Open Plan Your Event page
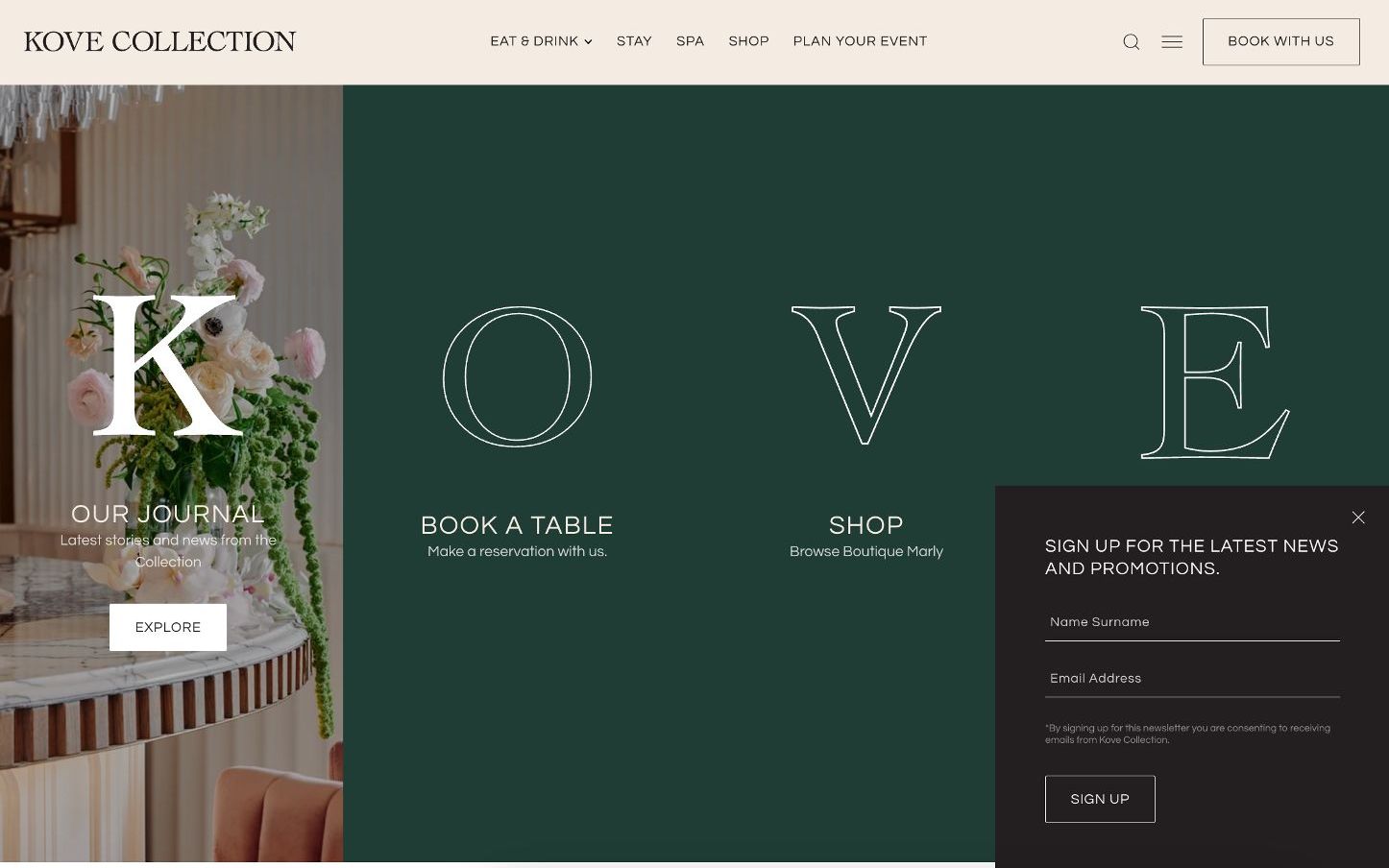The height and width of the screenshot is (868, 1389). point(860,41)
